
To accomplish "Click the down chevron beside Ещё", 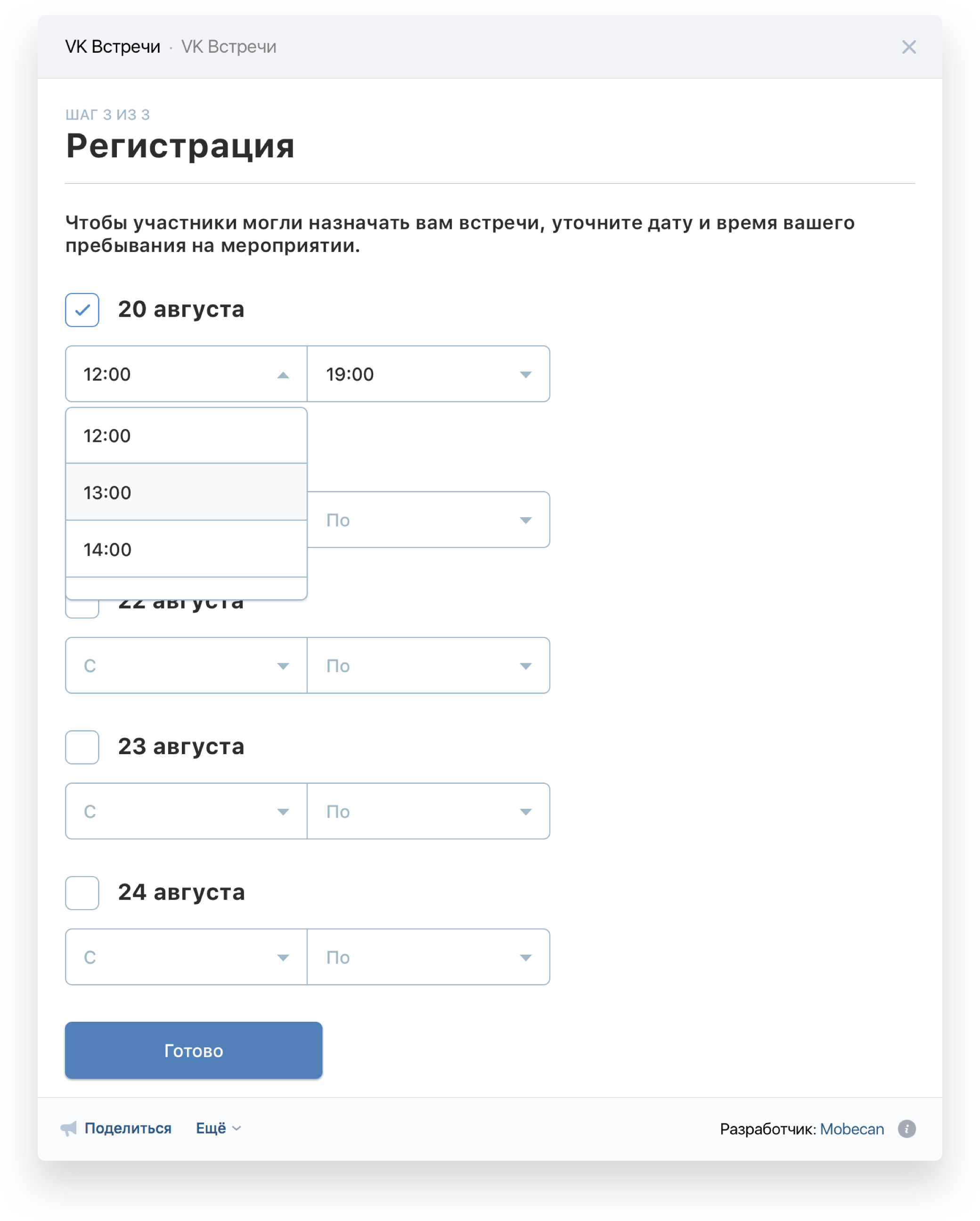I will click(237, 1129).
